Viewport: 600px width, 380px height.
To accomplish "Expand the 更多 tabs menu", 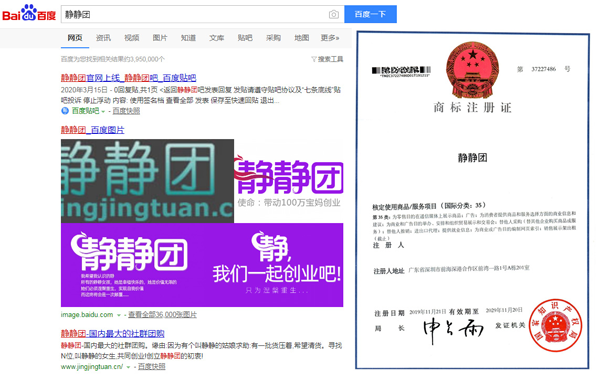I will (330, 38).
